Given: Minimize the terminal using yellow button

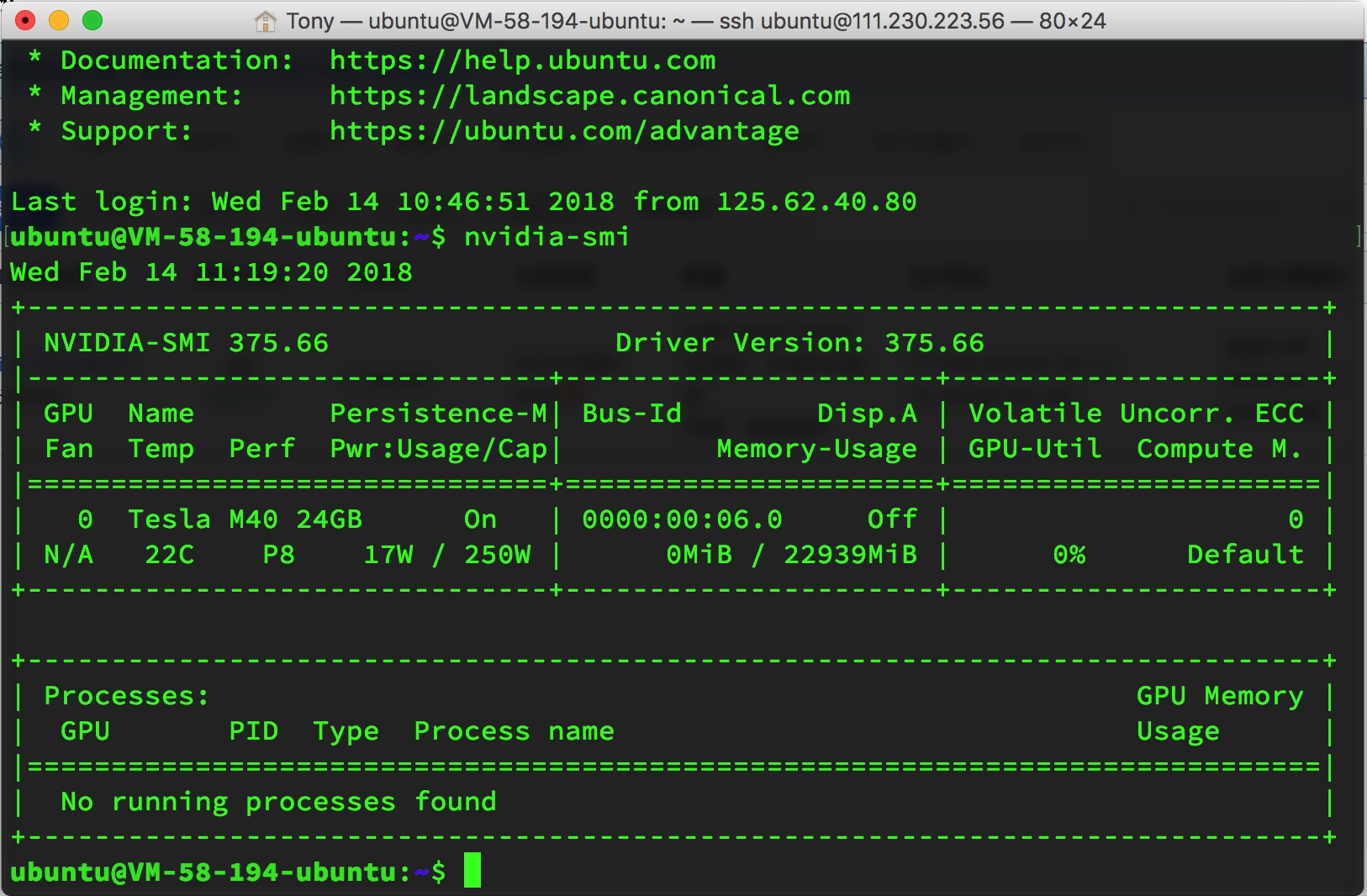Looking at the screenshot, I should click(x=59, y=20).
